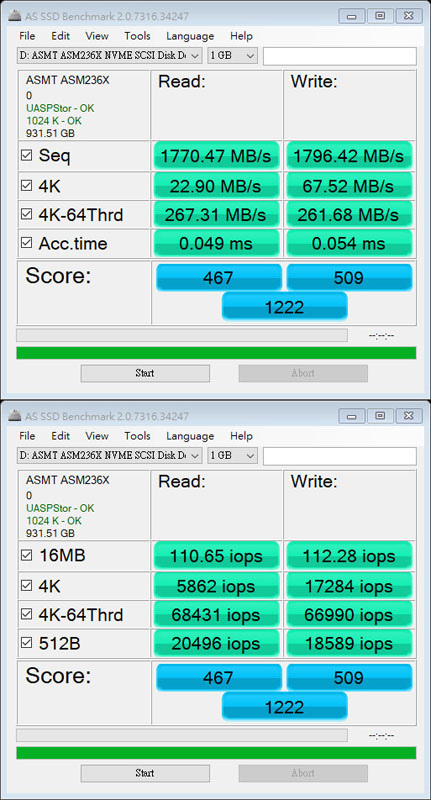The image size is (431, 800).
Task: Click 512B read result 20496 iops
Action: pos(216,643)
